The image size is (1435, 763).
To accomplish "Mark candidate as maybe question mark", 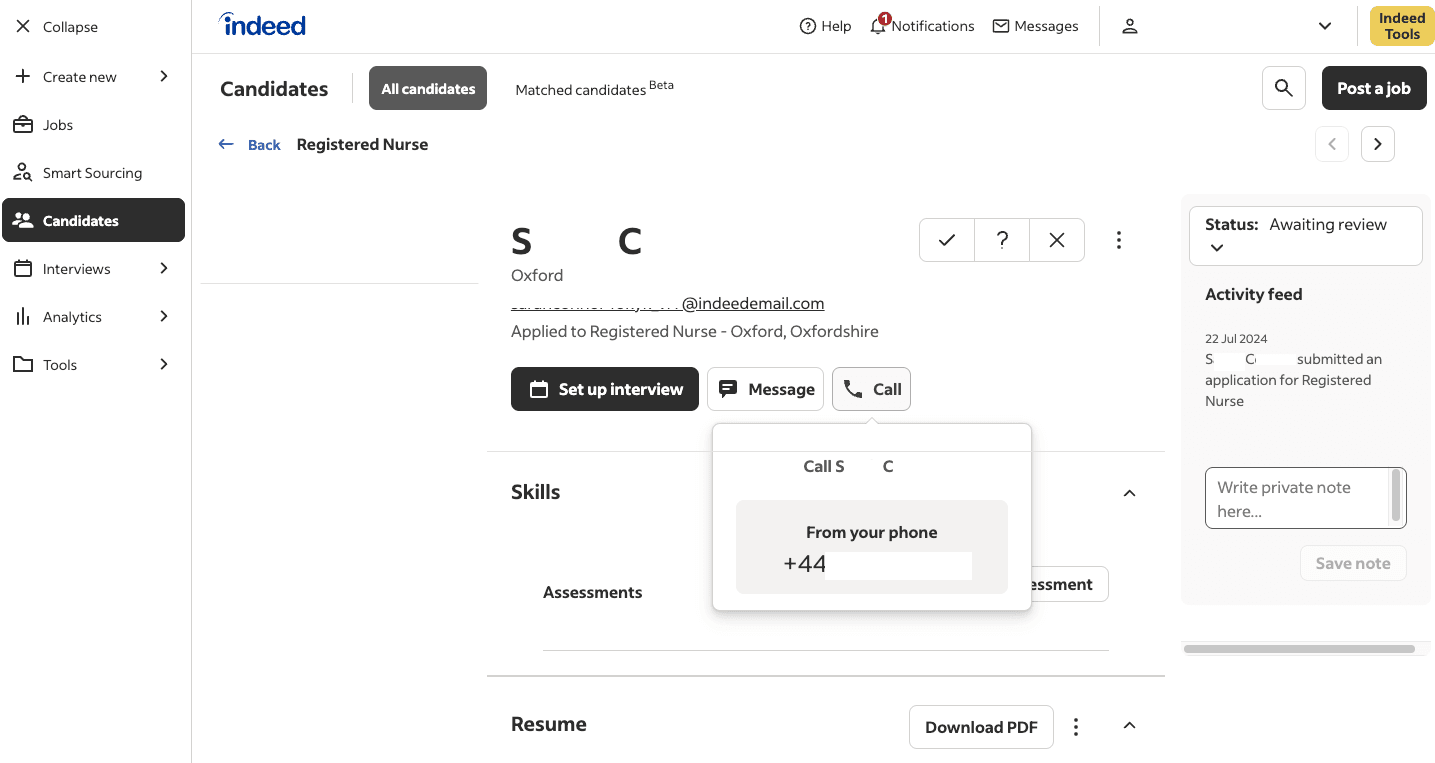I will [1002, 240].
